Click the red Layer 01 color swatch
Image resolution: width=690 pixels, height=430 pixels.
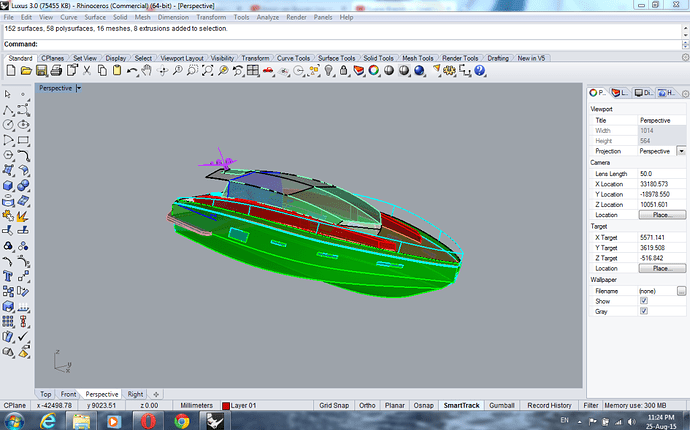pos(227,405)
